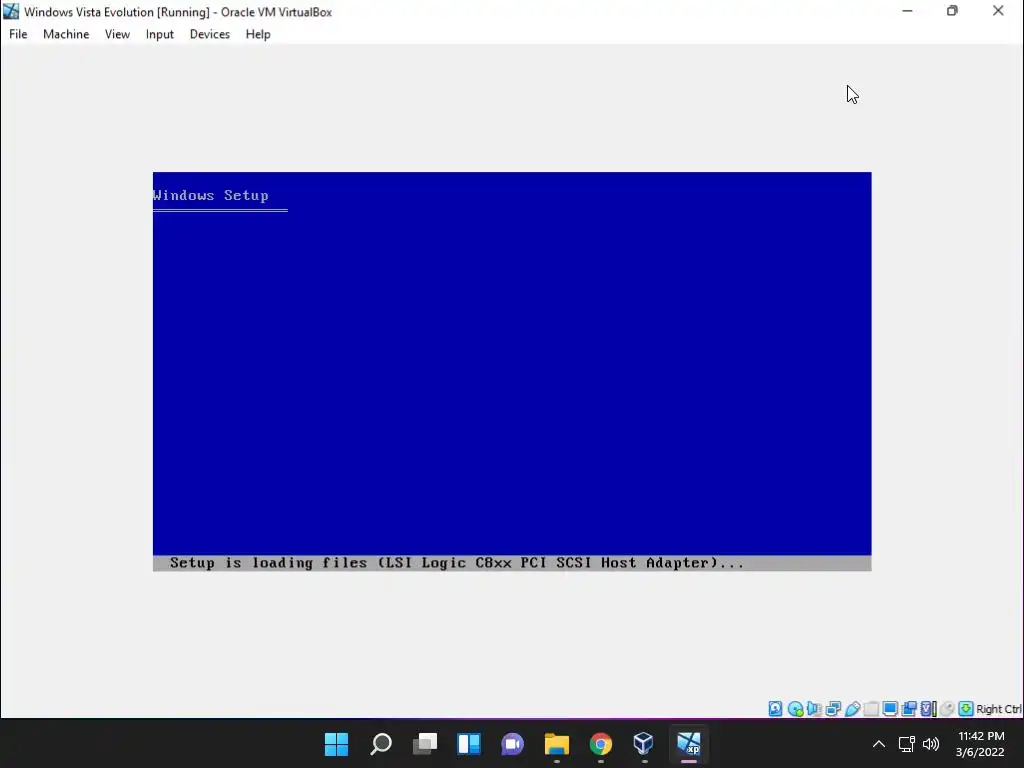Click the hard disk activity status icon
Screen dimensions: 1024x768
(x=775, y=709)
